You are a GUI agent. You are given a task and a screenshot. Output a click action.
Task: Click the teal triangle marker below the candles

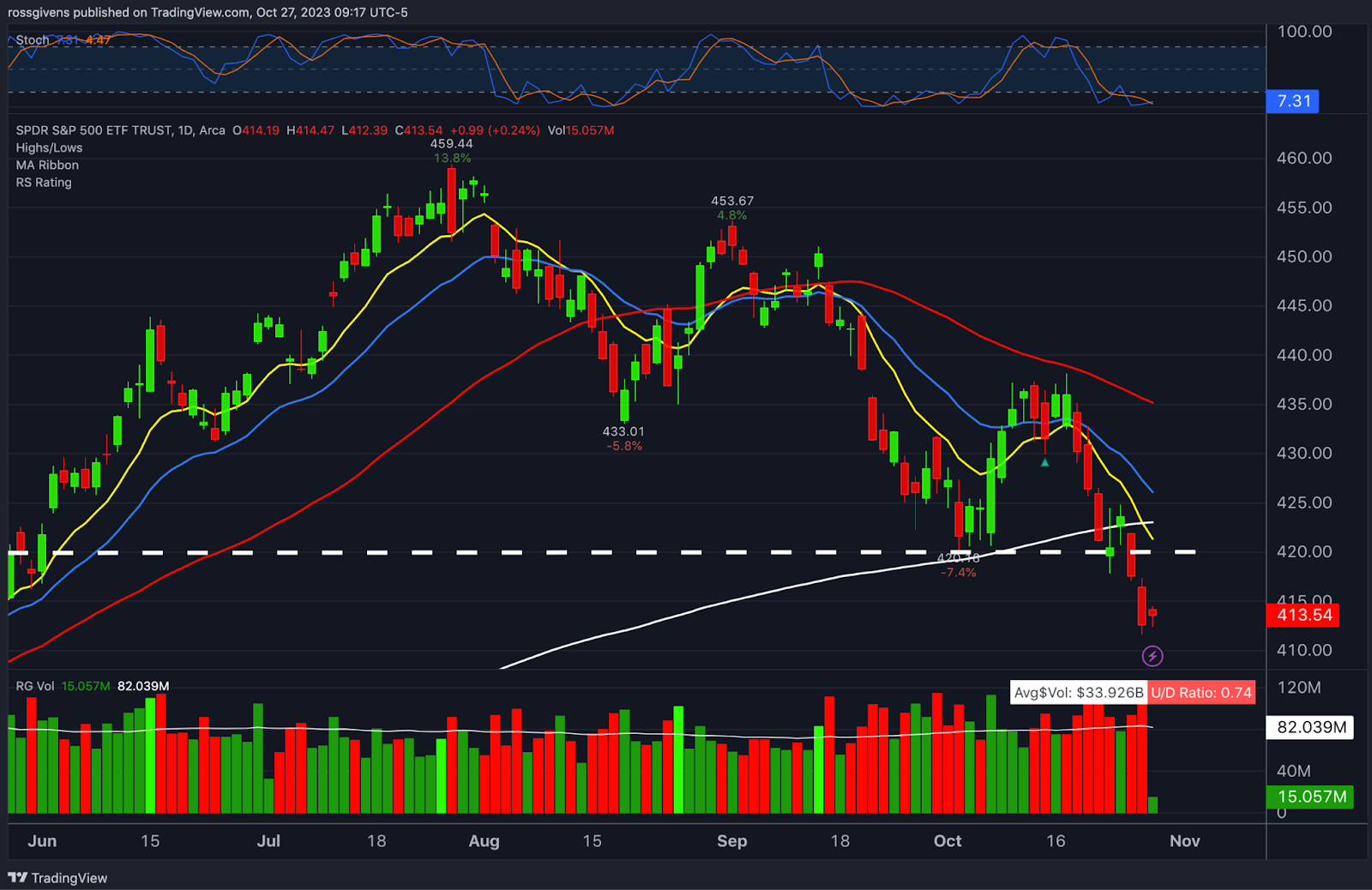tap(1044, 463)
